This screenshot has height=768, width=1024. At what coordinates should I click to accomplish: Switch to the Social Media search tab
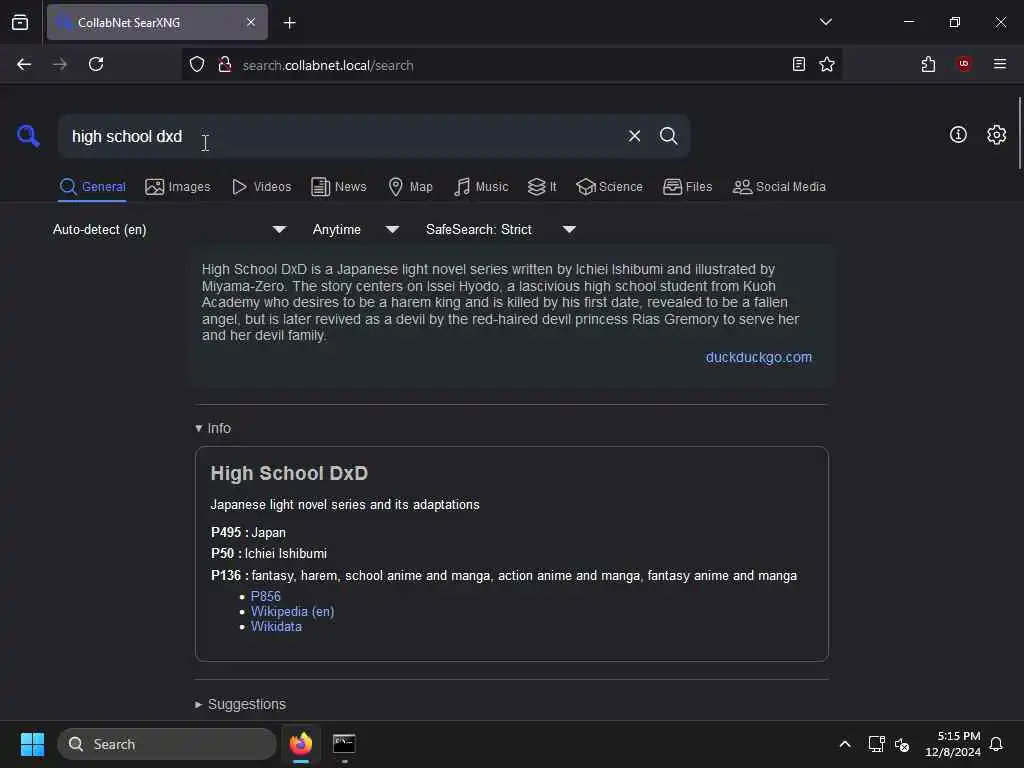[x=779, y=187]
